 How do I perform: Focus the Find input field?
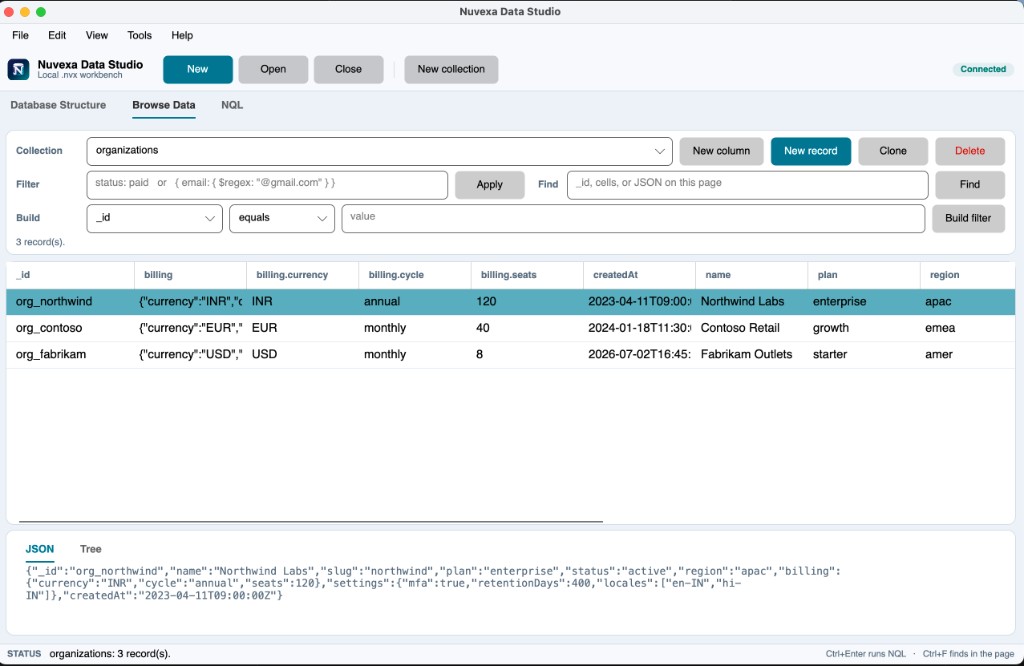tap(748, 185)
